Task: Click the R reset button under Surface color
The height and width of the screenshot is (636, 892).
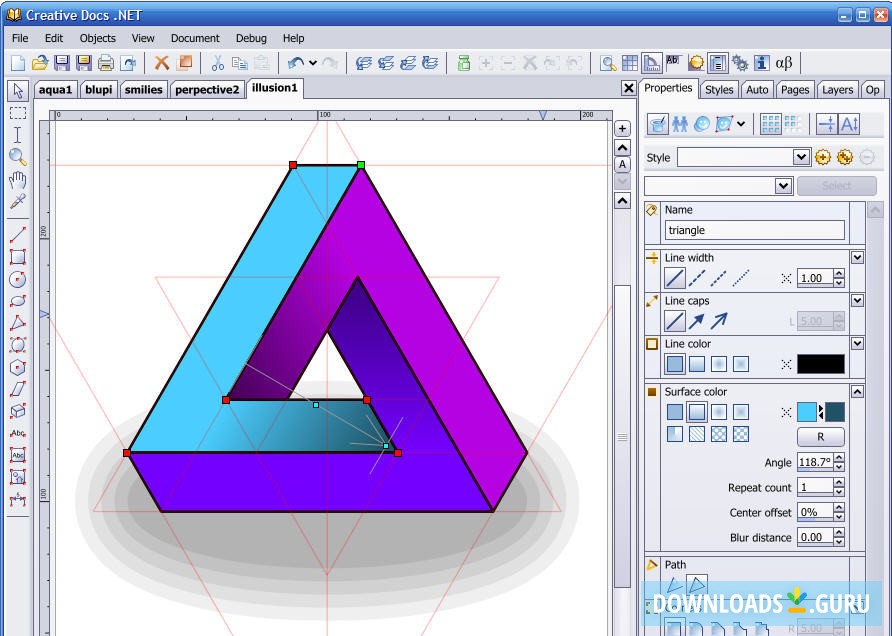Action: pos(820,437)
